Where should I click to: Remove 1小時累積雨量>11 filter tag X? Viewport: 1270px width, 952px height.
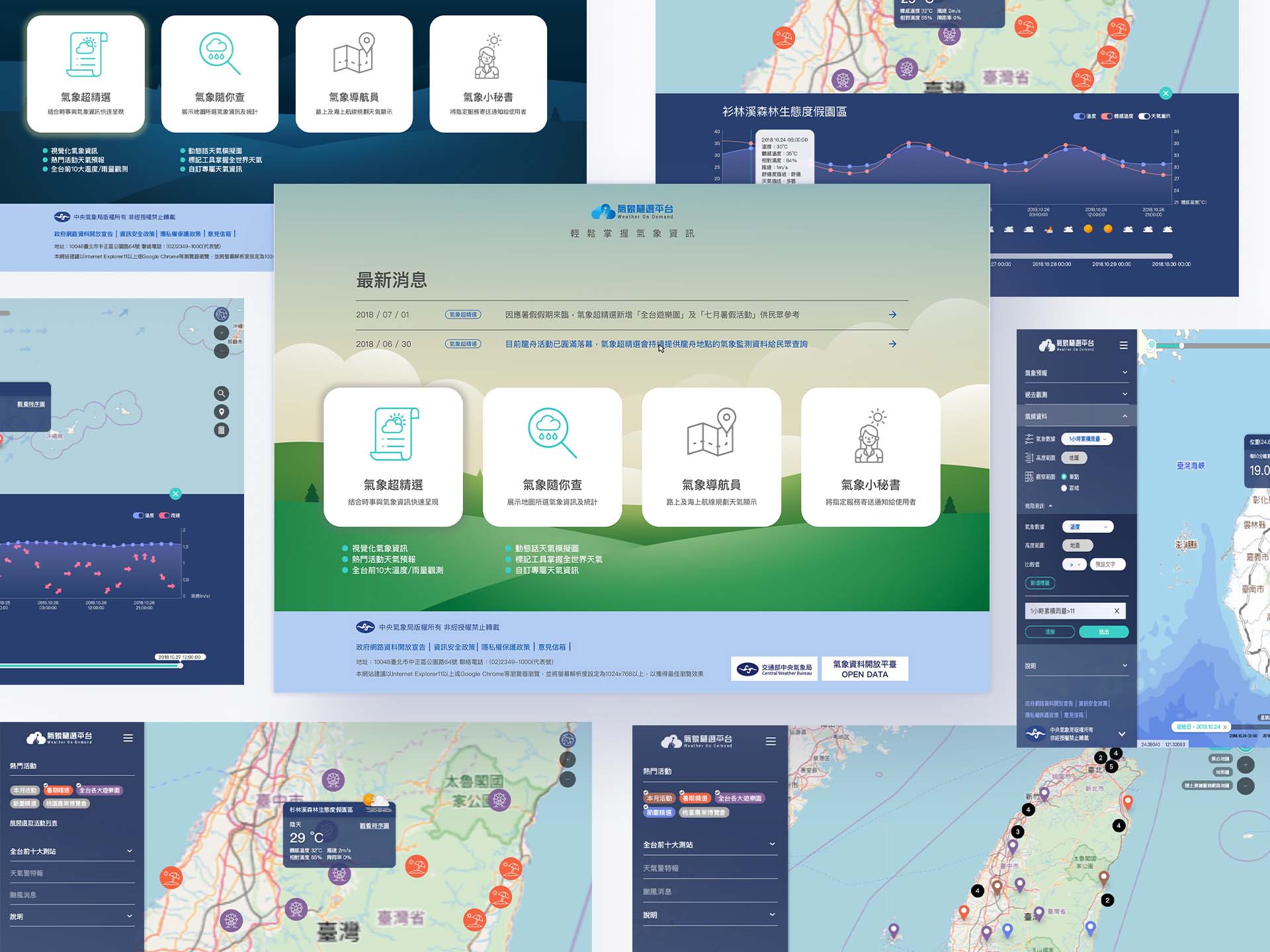pos(1117,611)
